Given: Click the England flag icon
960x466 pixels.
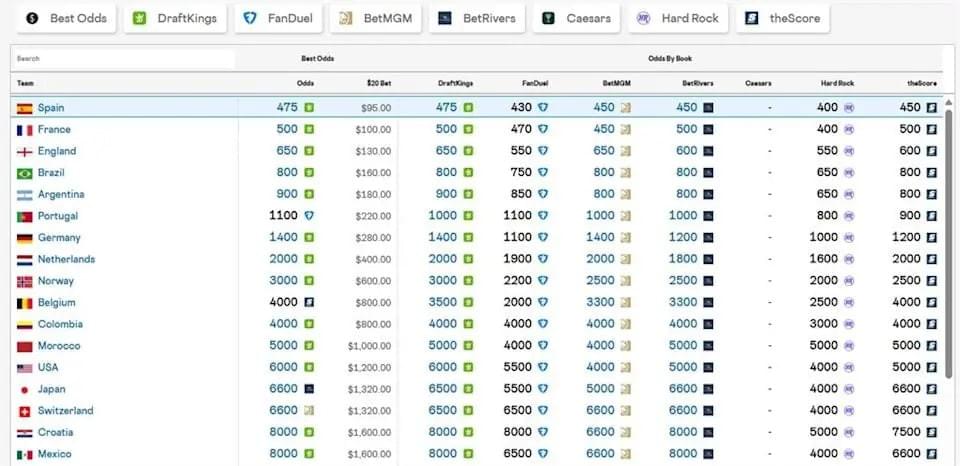Looking at the screenshot, I should pyautogui.click(x=24, y=152).
